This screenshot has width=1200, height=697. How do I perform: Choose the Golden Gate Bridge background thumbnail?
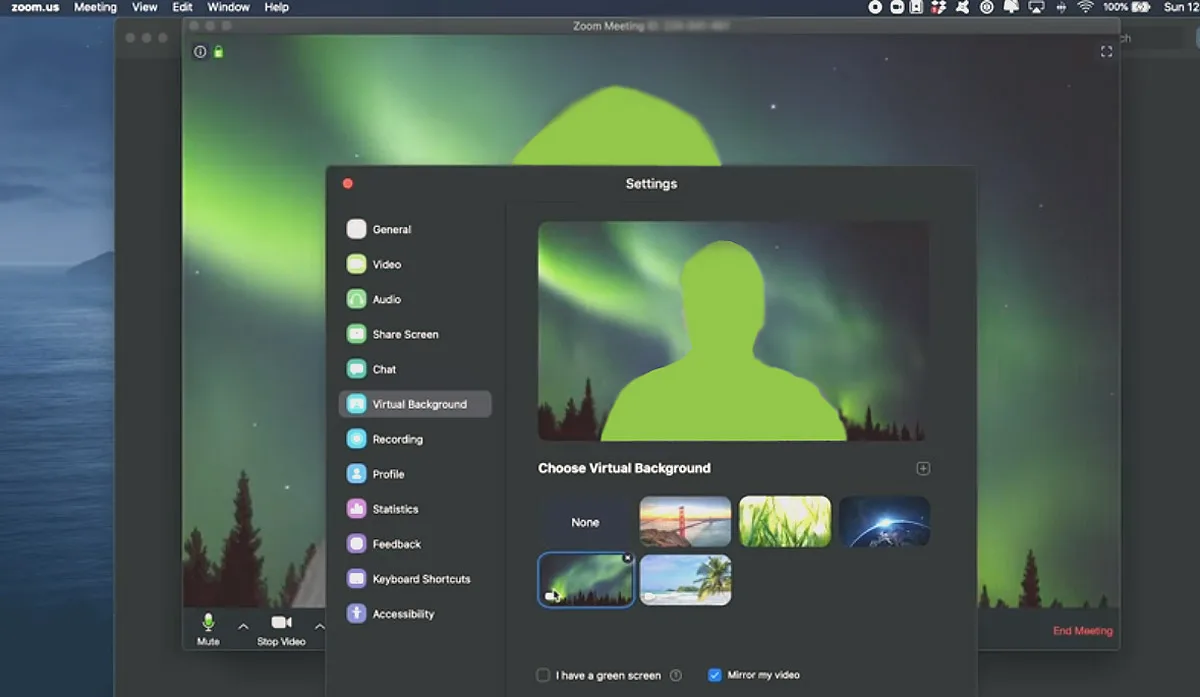click(685, 522)
